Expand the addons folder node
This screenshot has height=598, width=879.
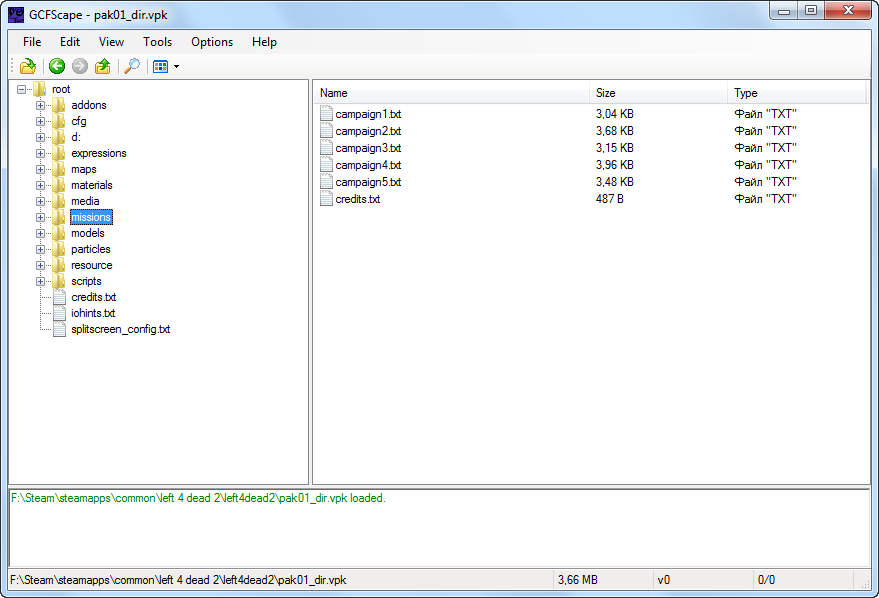[40, 105]
